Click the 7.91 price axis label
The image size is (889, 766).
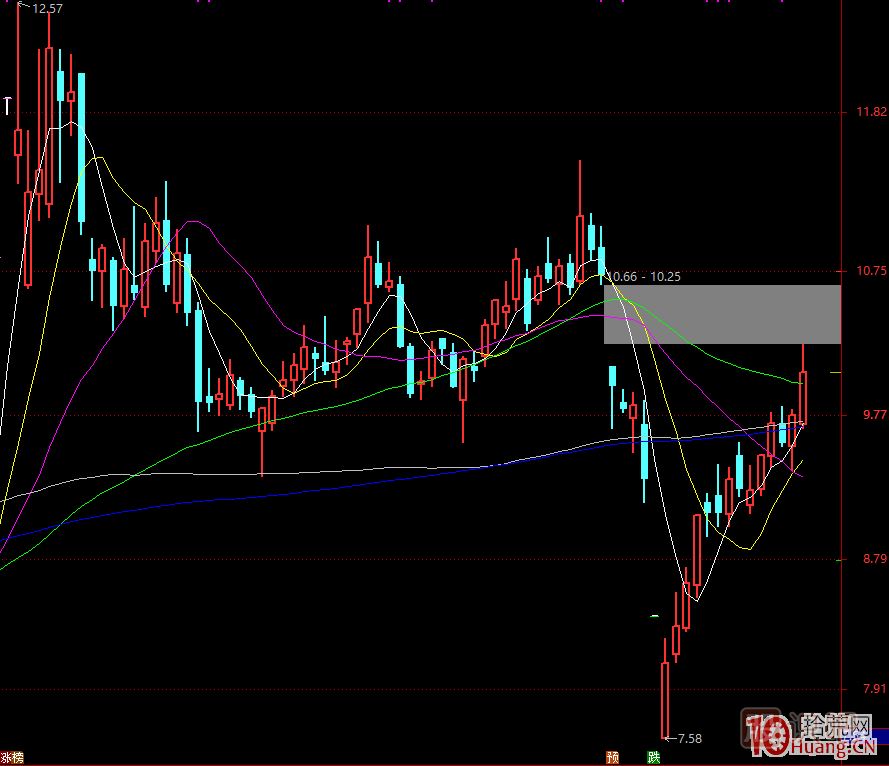(x=864, y=690)
